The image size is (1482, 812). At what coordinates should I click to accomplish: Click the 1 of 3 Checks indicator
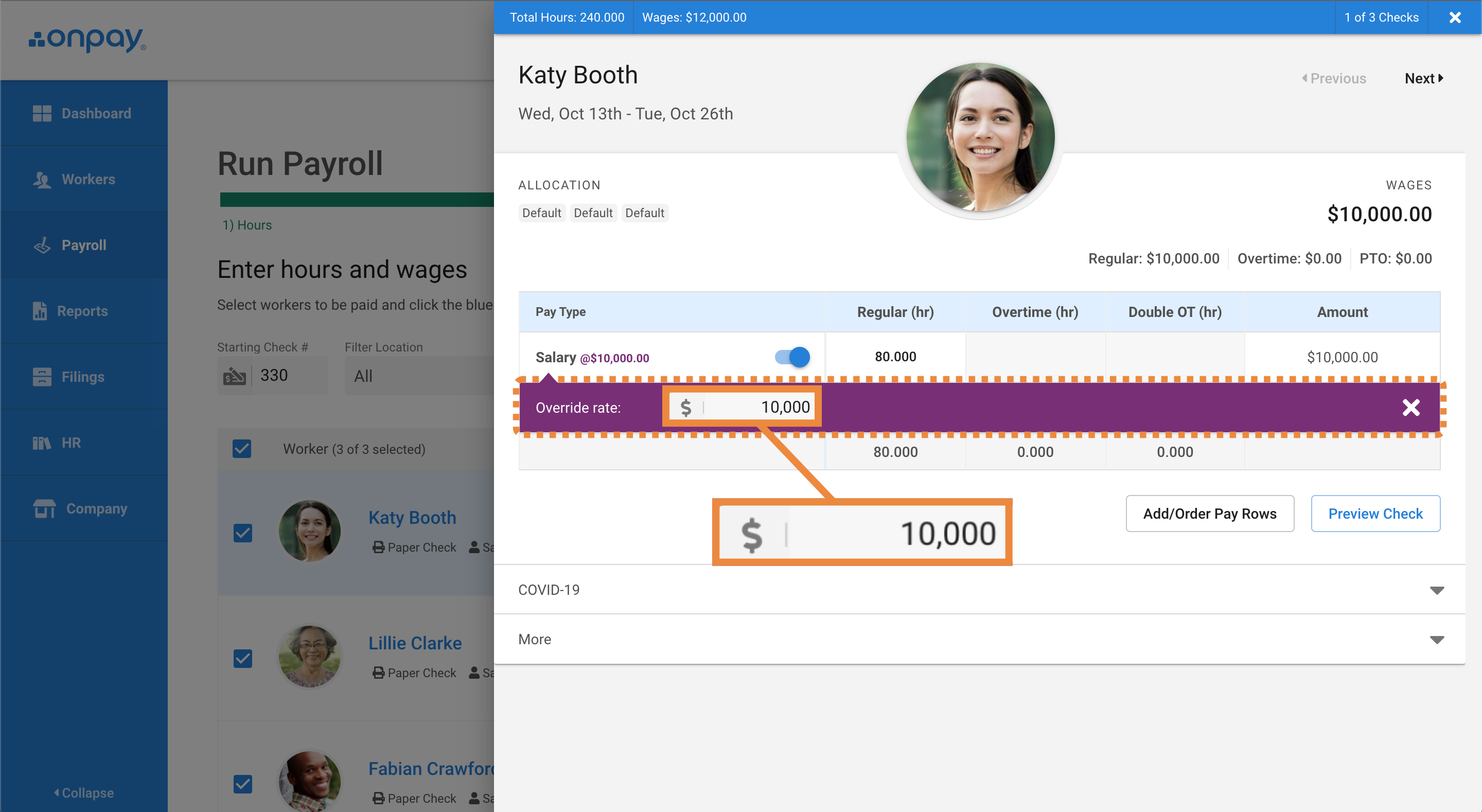coord(1381,17)
